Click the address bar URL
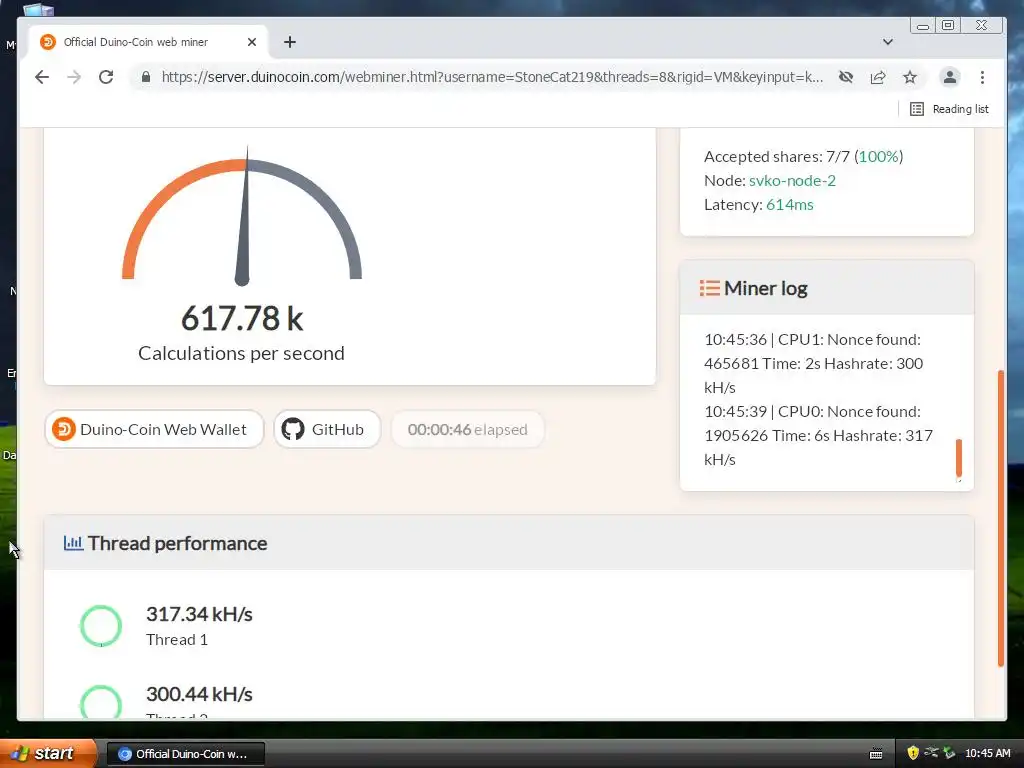The height and width of the screenshot is (768, 1024). (x=492, y=77)
